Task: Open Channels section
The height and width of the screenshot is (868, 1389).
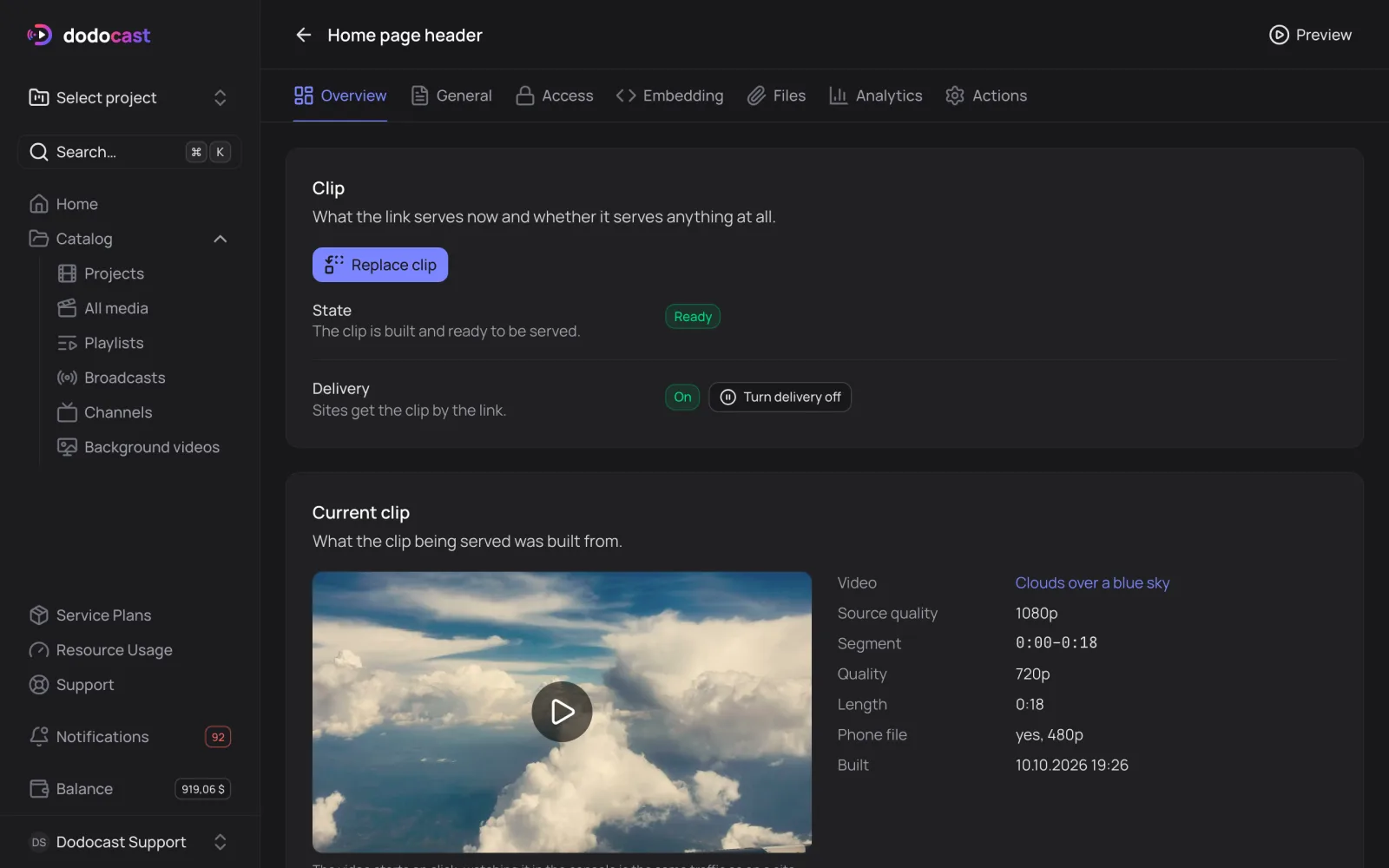Action: [143, 412]
